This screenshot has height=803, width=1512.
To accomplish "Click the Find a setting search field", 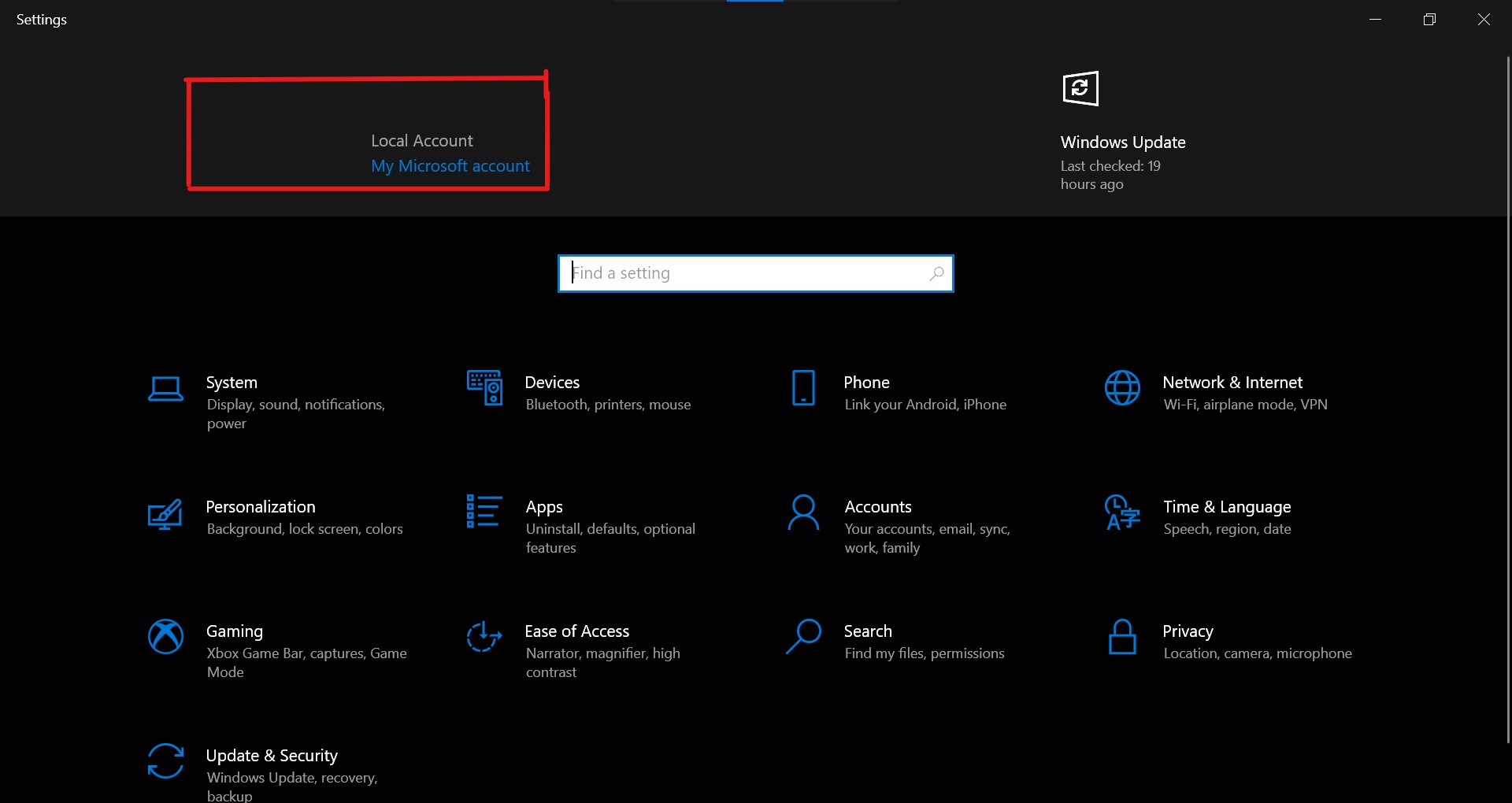I will (755, 273).
